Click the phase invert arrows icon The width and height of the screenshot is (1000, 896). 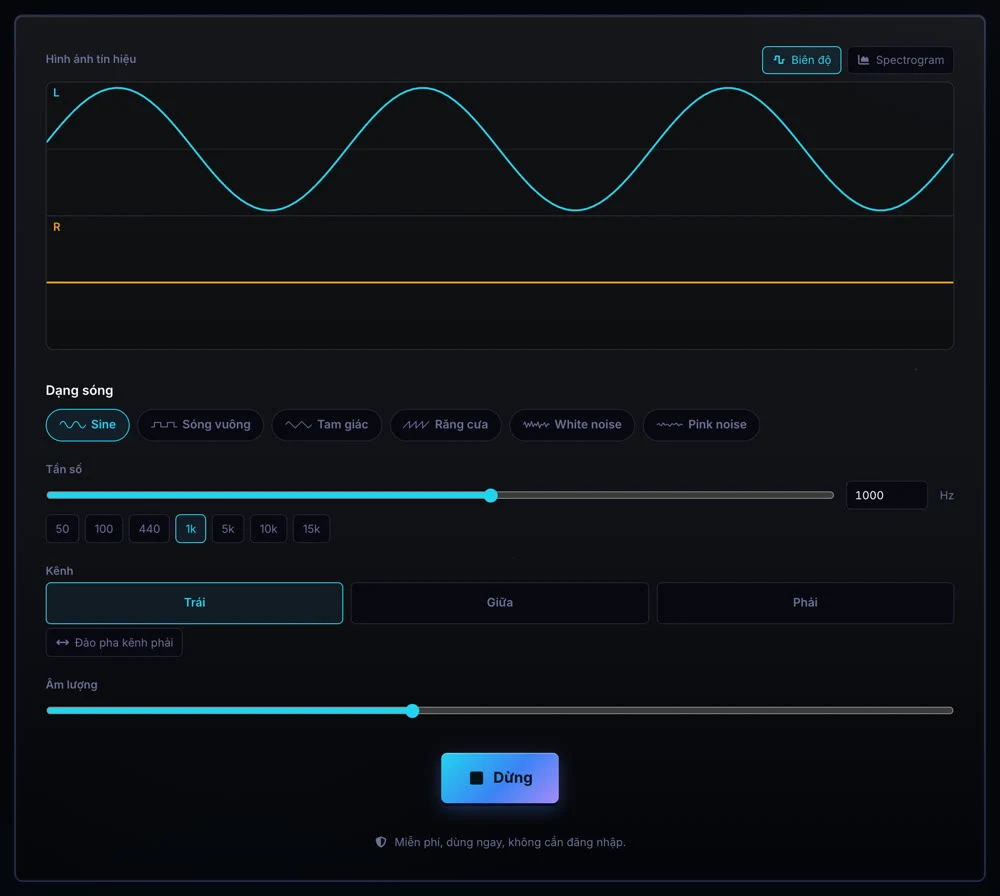[62, 643]
